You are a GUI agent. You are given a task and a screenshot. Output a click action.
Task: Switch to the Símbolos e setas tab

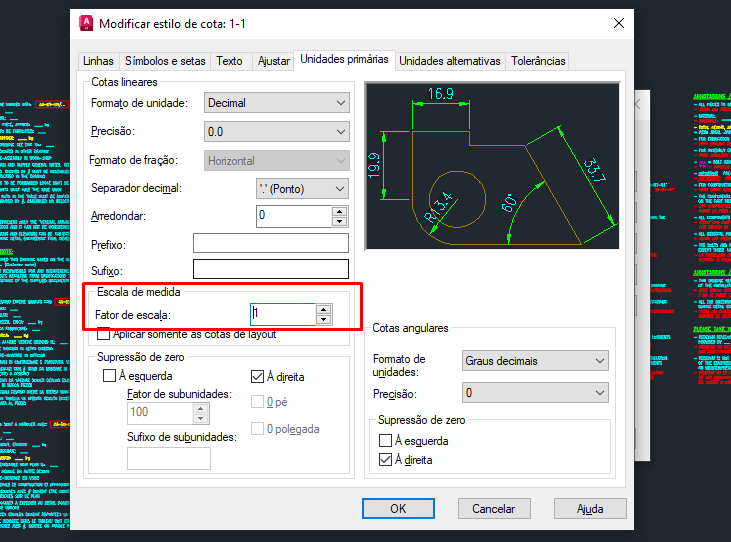(165, 61)
